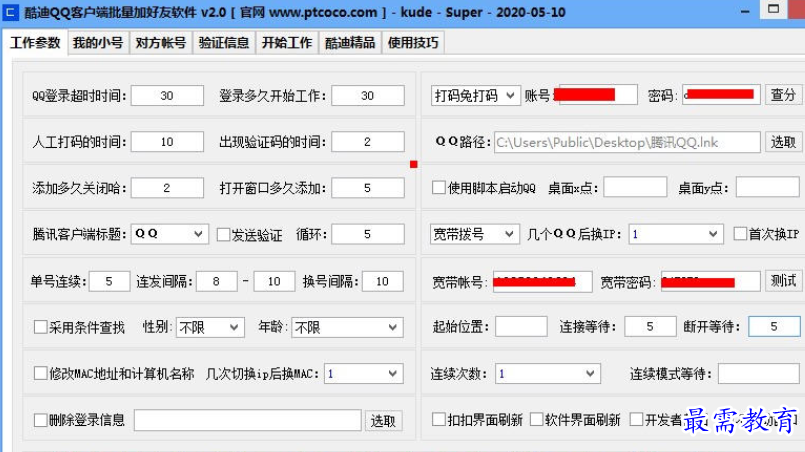This screenshot has height=452, width=805.
Task: Enable 使用脚本启动QQ checkbox
Action: [438, 187]
